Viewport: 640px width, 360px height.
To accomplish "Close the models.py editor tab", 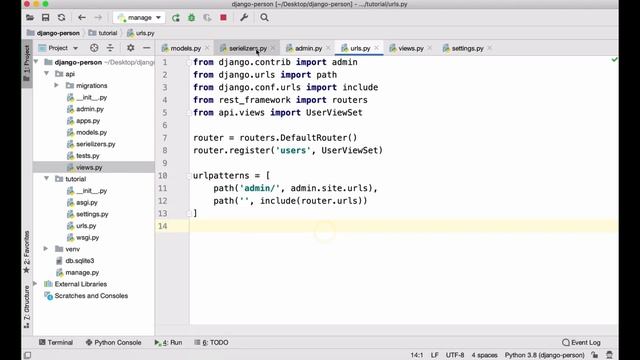I will (207, 48).
